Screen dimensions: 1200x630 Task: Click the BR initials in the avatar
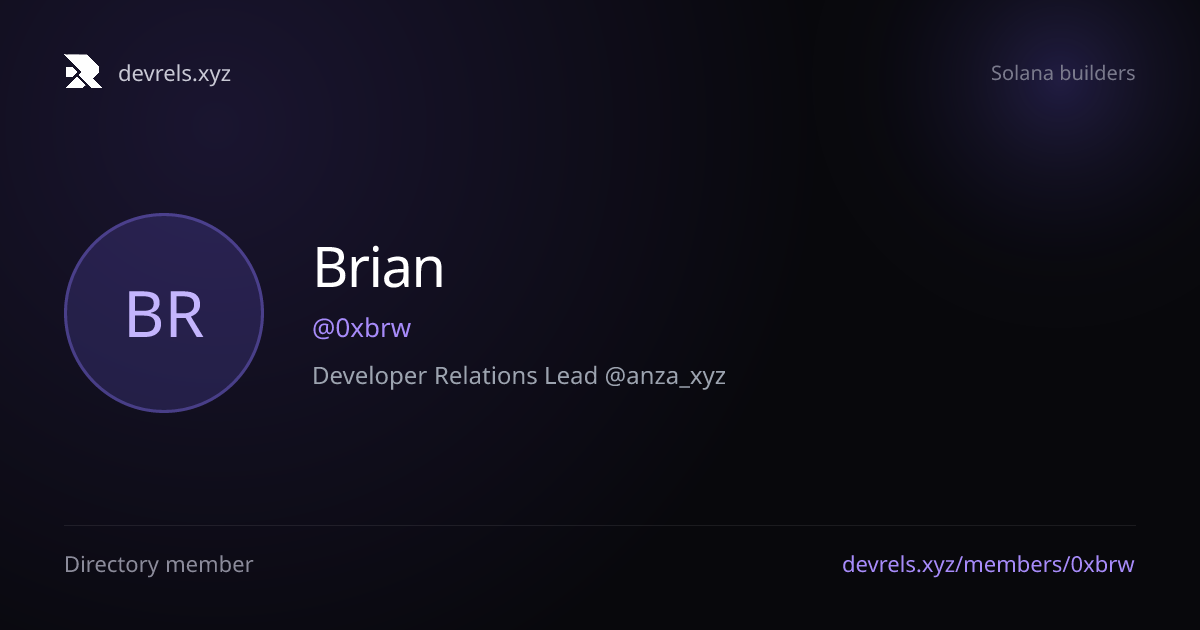tap(165, 314)
